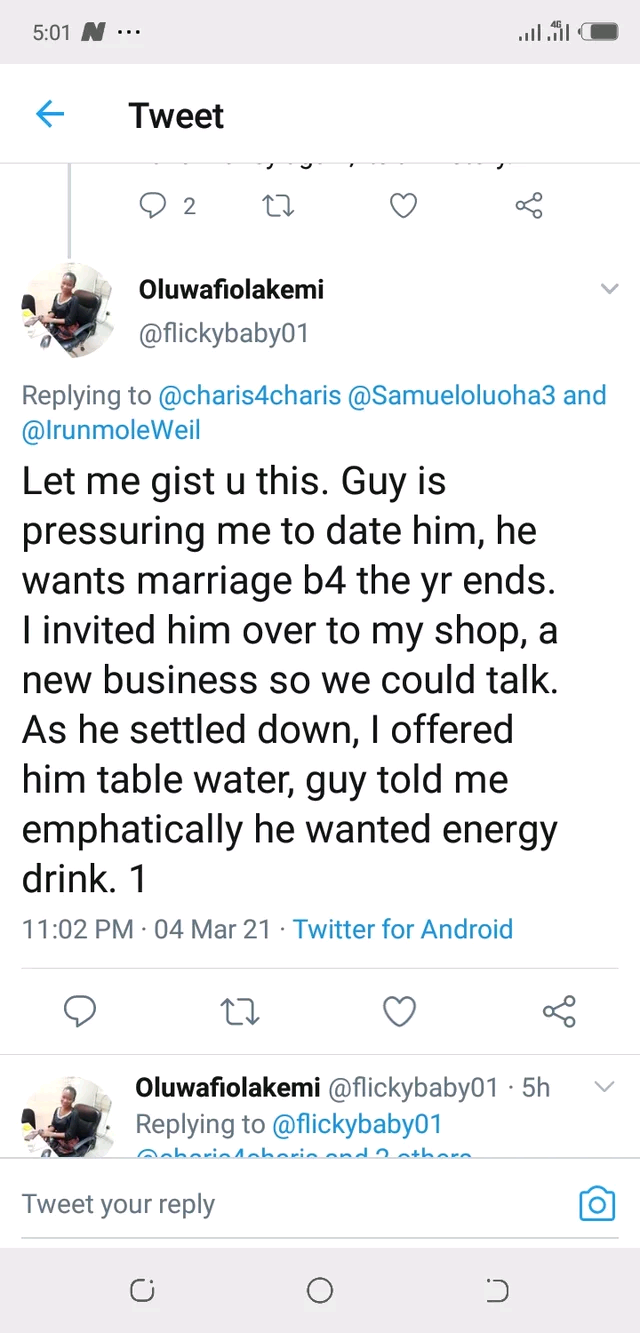Share the main tweet via share icon

(559, 1012)
